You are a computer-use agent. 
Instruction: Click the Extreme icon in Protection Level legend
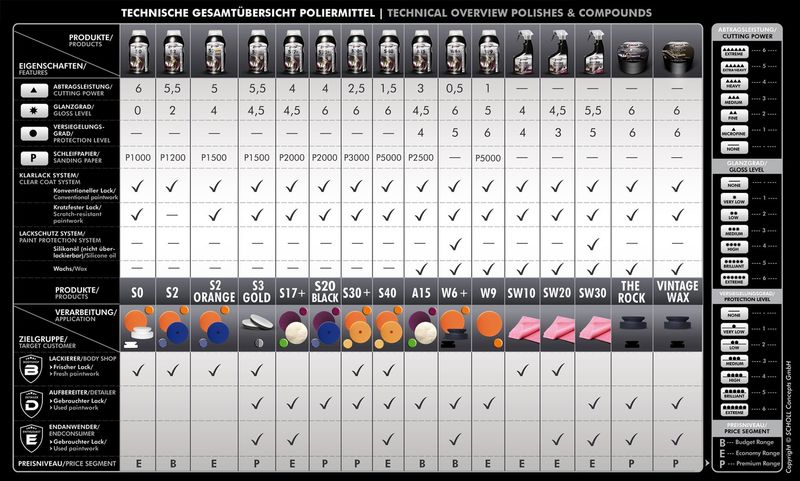[735, 409]
